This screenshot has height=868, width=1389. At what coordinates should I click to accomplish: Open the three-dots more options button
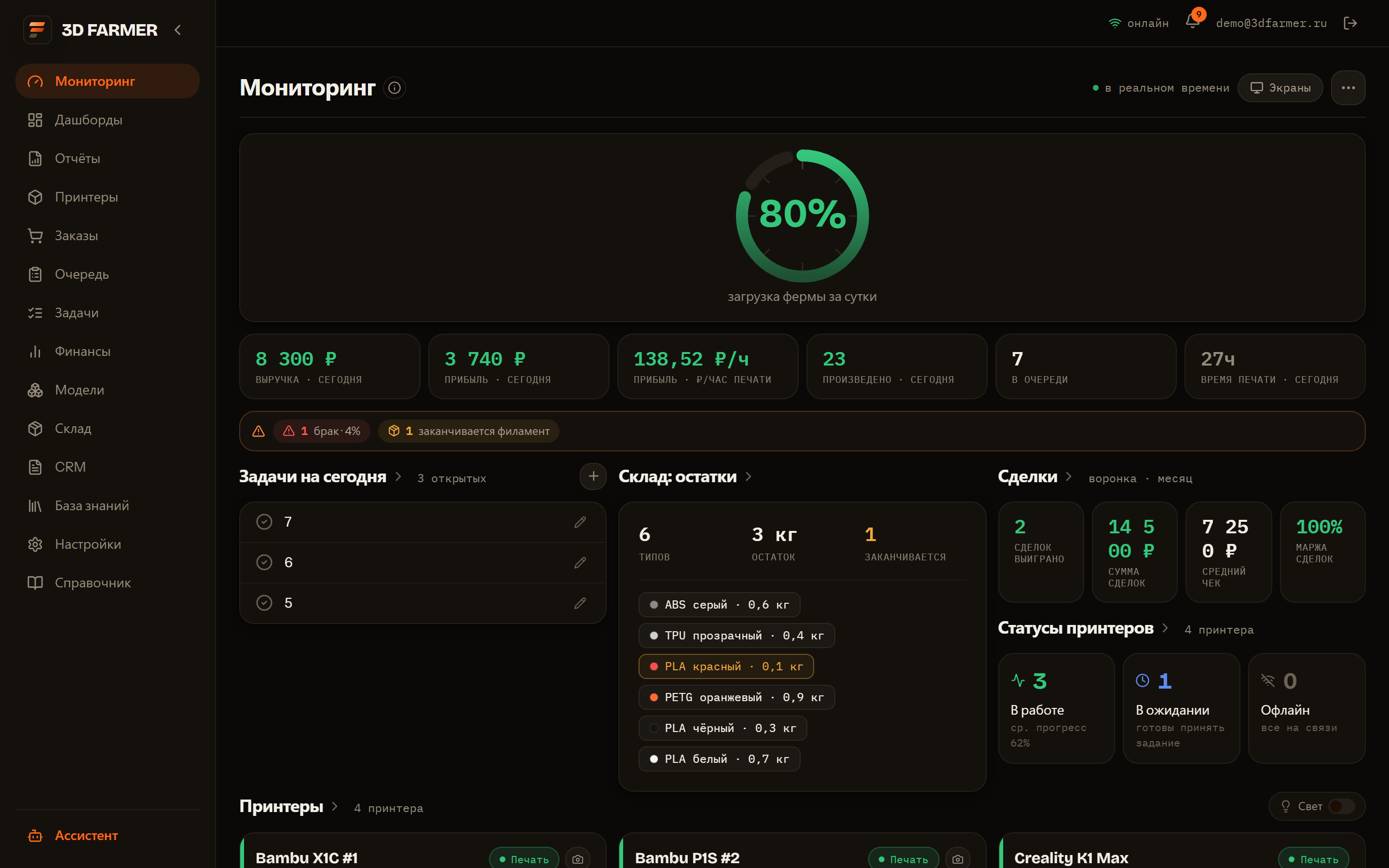click(1348, 88)
